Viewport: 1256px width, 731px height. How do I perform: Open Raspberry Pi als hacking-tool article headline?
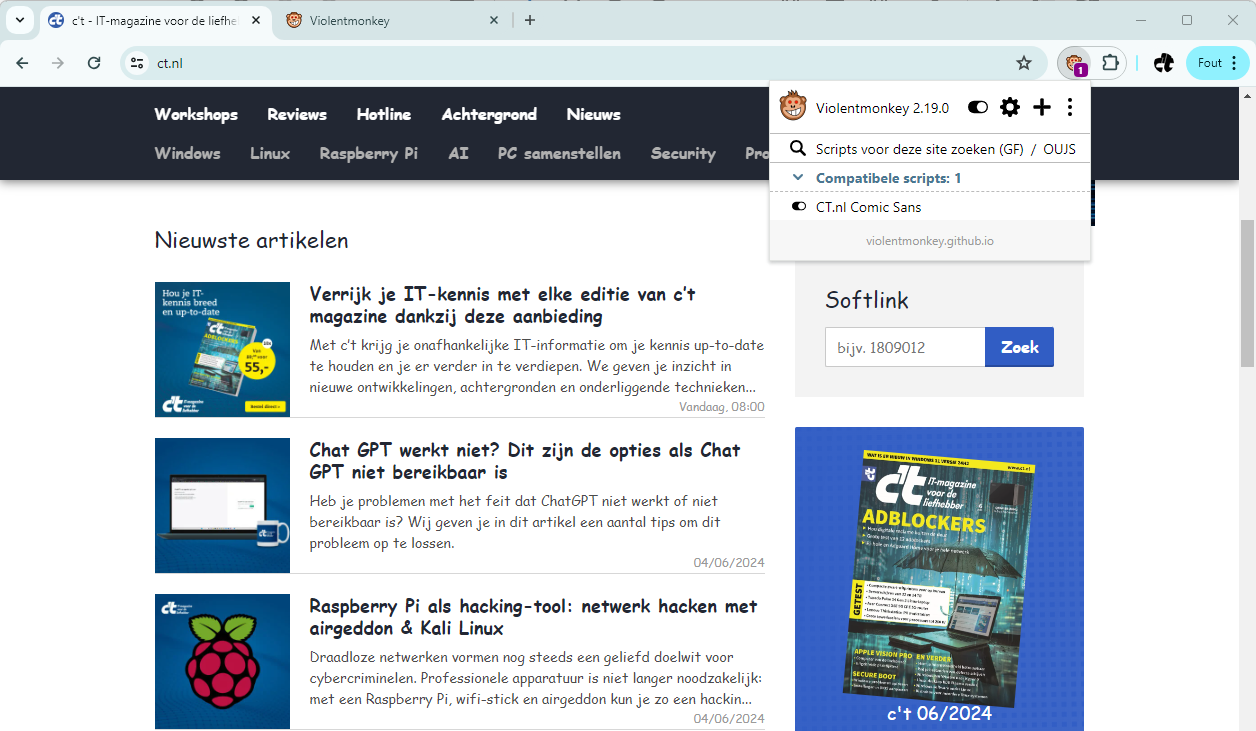tap(533, 617)
